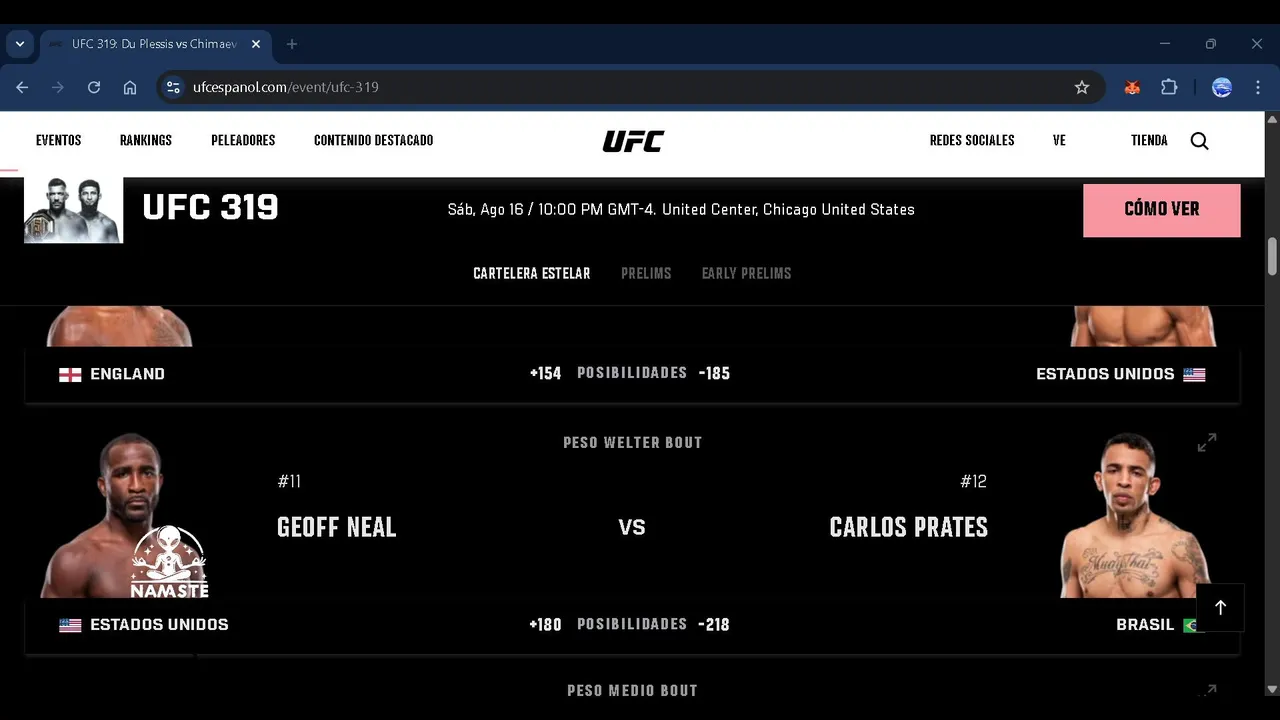Switch to the PRELIMS tab
The width and height of the screenshot is (1280, 720).
[646, 273]
